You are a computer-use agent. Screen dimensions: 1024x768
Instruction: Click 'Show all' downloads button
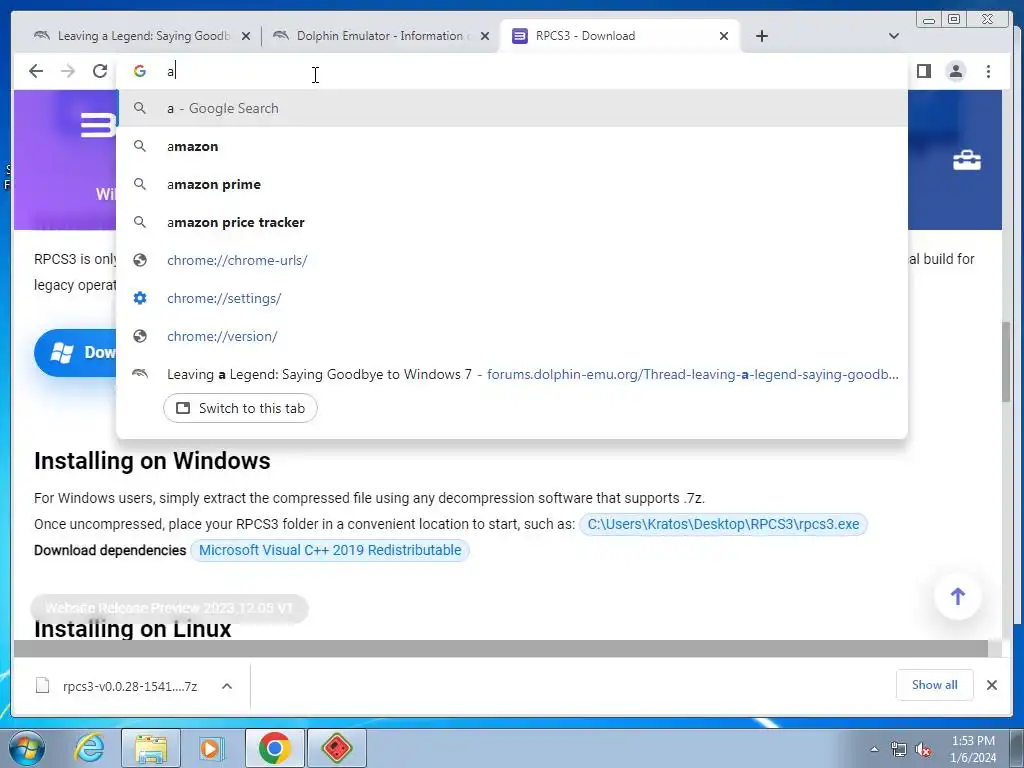coord(935,685)
